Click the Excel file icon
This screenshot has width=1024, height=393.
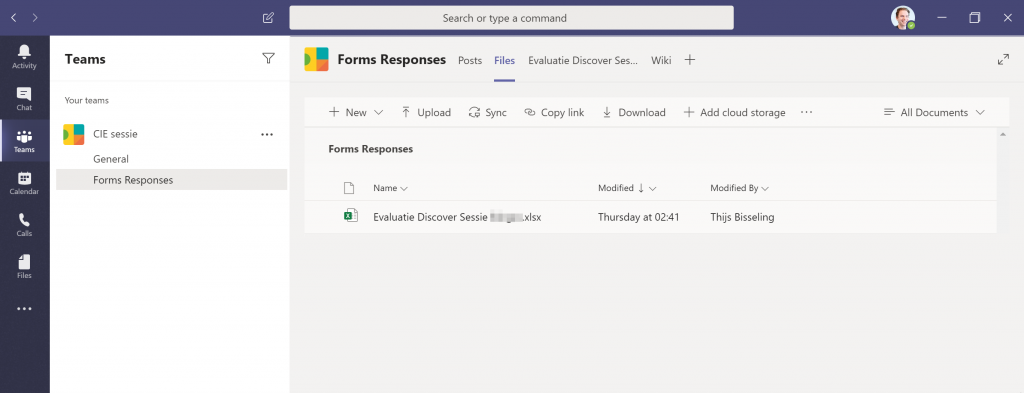351,217
